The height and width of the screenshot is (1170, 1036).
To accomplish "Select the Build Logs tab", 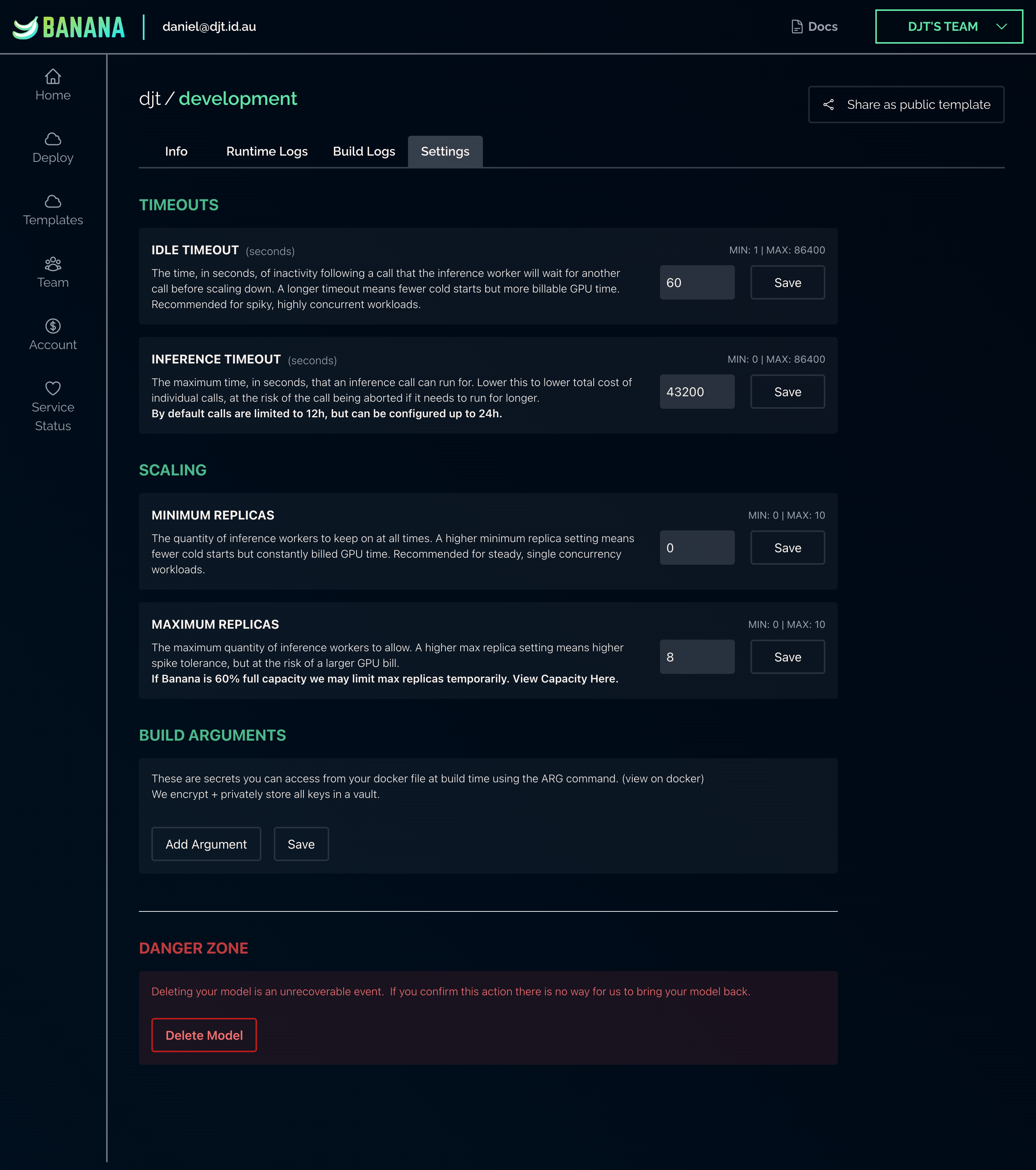I will click(x=364, y=152).
